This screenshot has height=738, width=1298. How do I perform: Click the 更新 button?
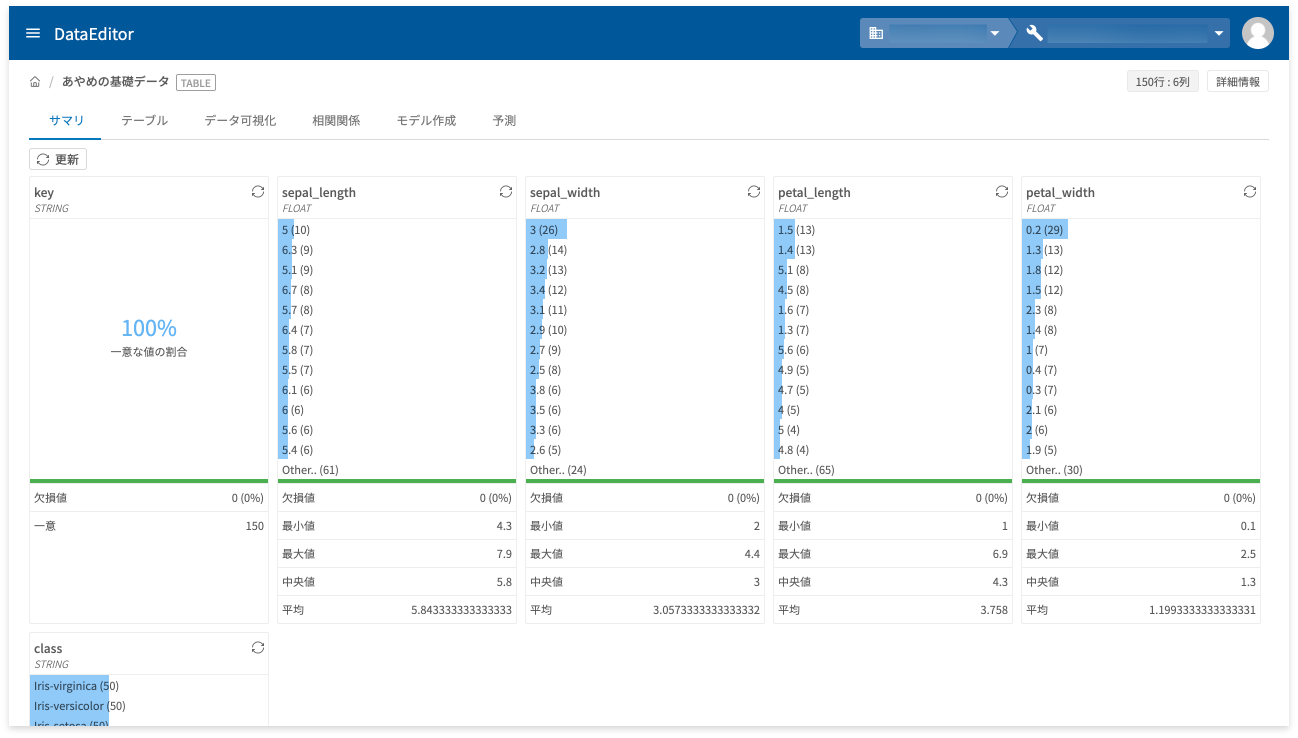58,159
